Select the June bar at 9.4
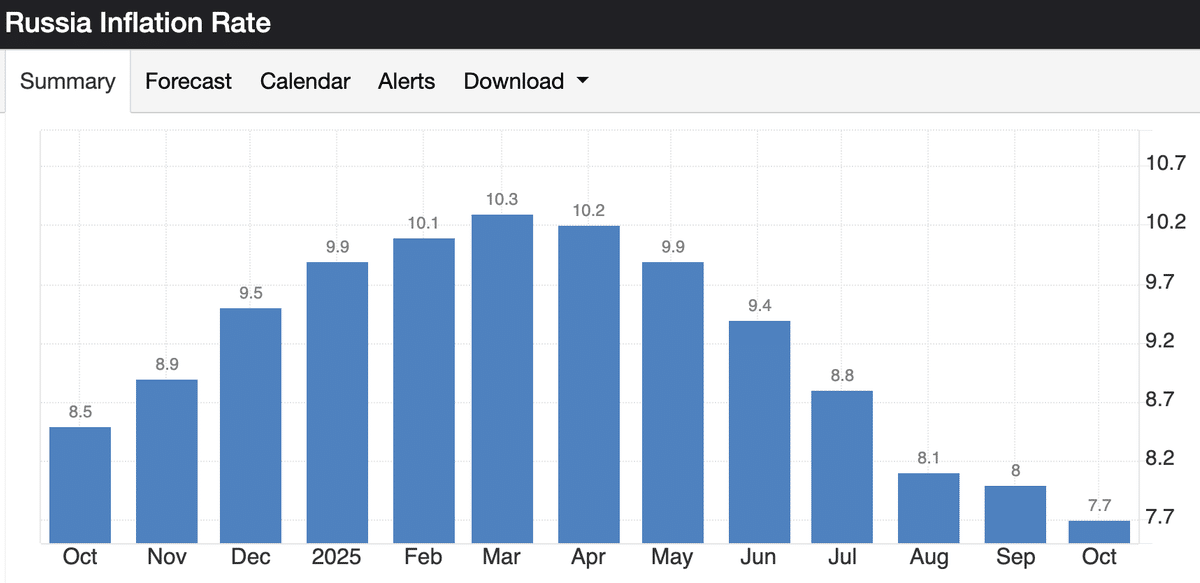The image size is (1200, 583). click(x=760, y=431)
